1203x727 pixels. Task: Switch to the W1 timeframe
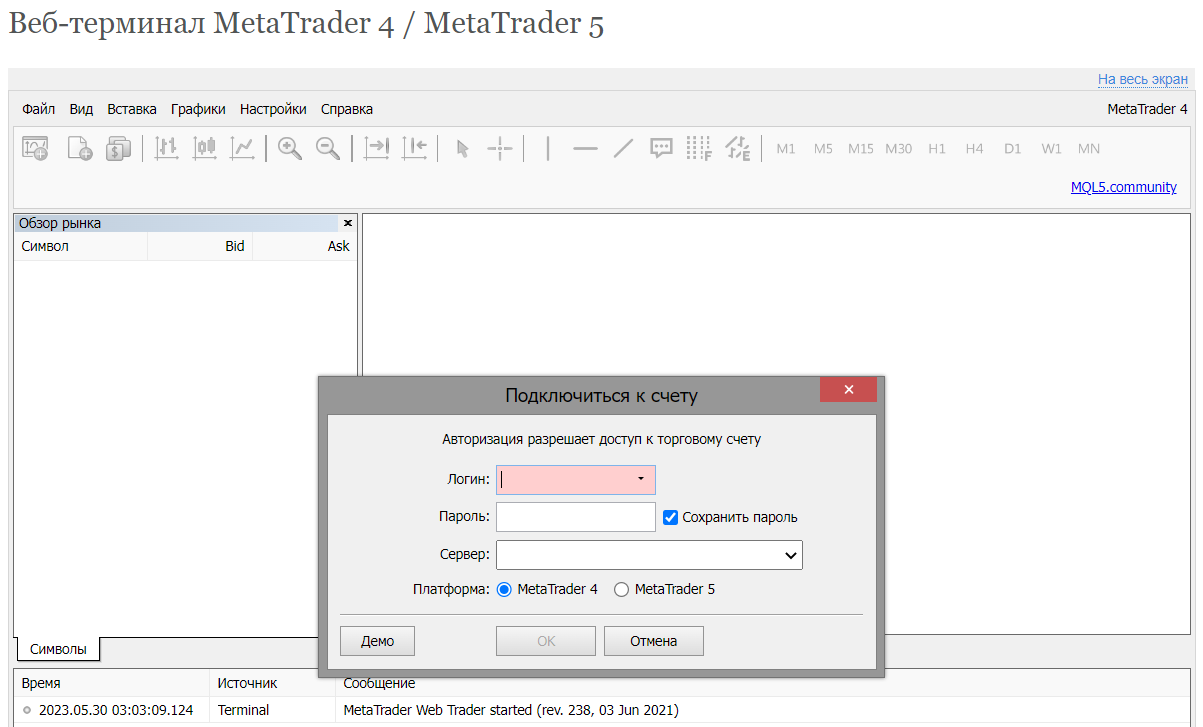[x=1051, y=148]
